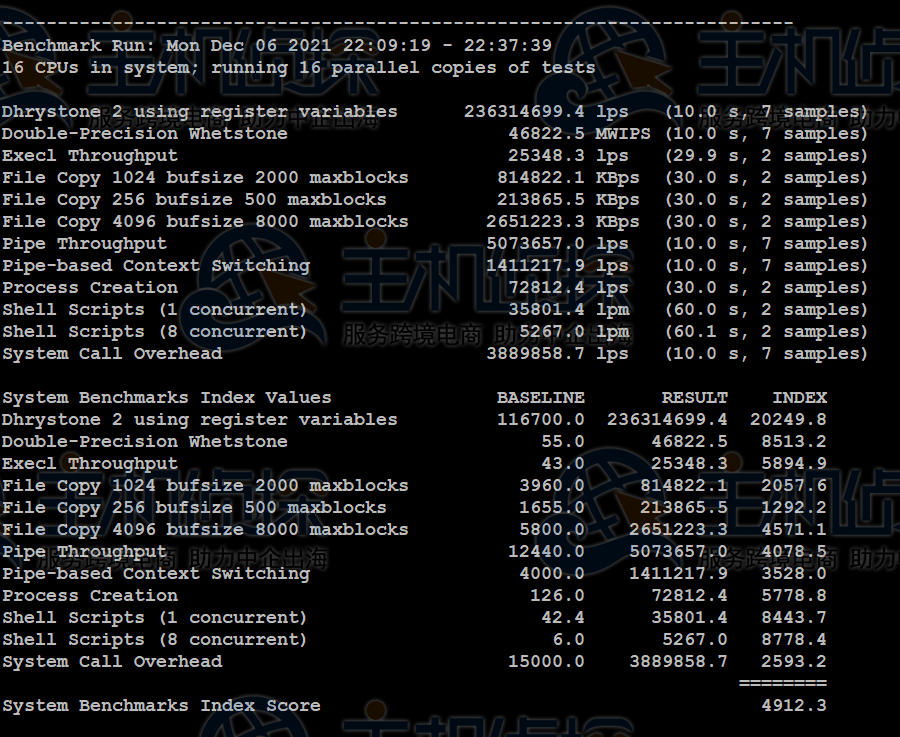Click Context Switching index 3528.0
Screen dimensions: 900x737
pyautogui.click(x=794, y=573)
